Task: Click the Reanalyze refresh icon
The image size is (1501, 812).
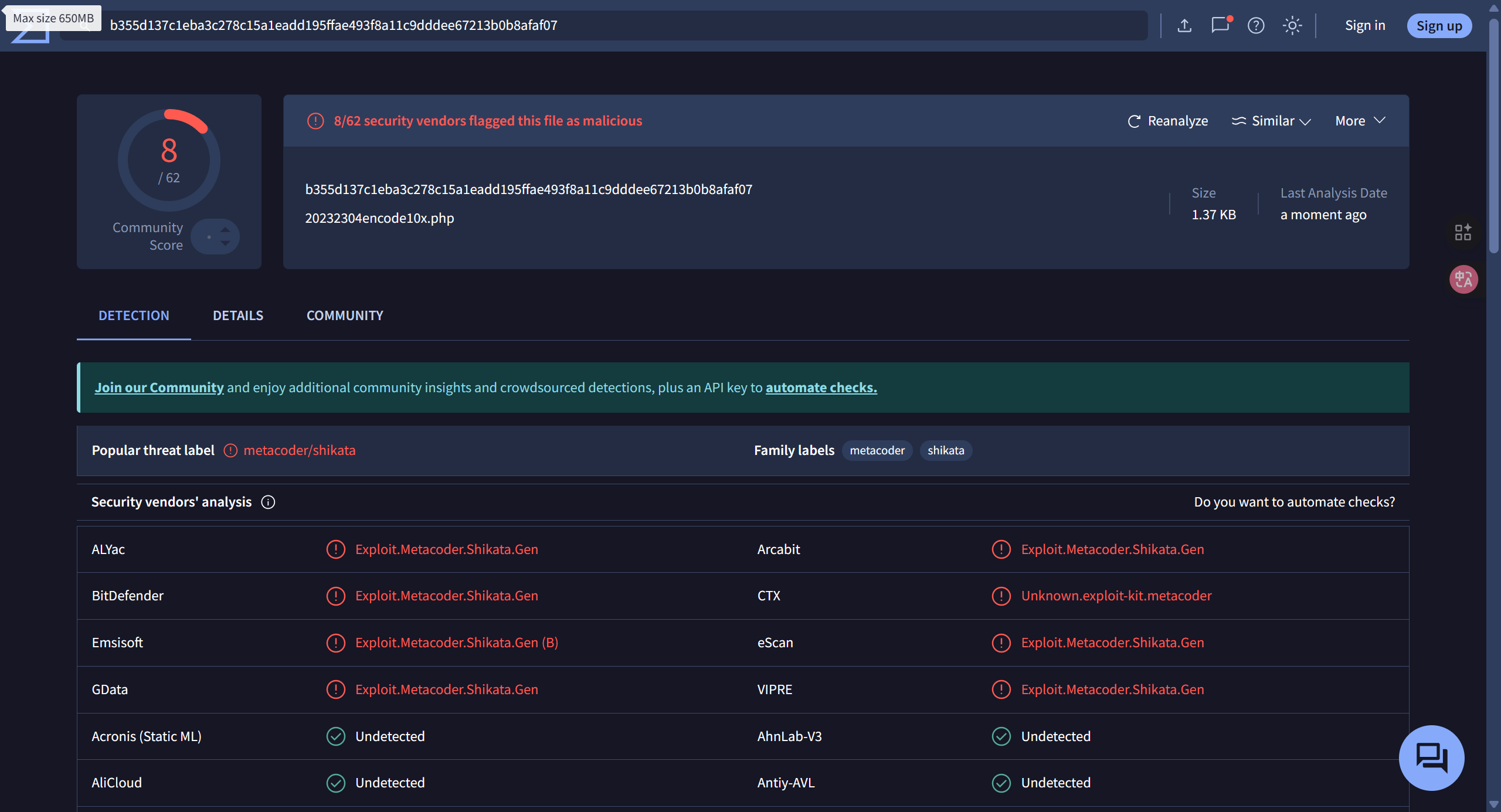Action: (1134, 121)
